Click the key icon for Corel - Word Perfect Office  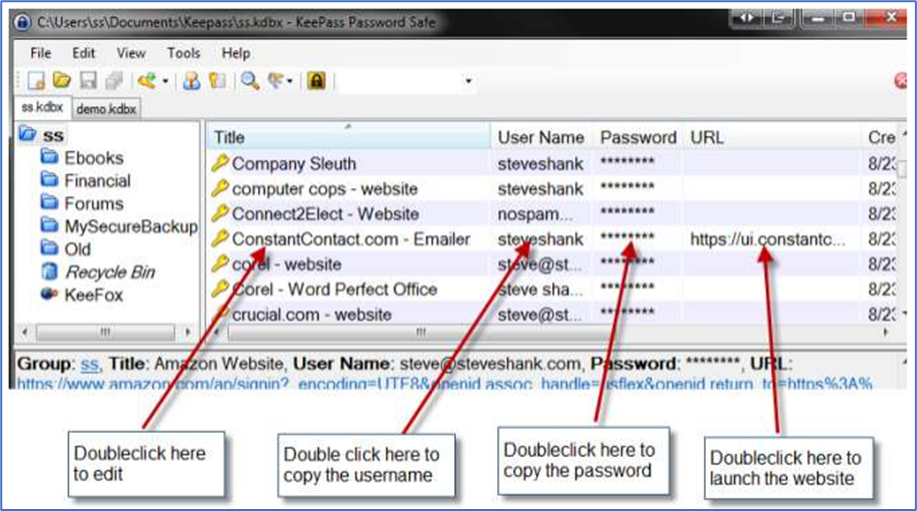coord(220,289)
